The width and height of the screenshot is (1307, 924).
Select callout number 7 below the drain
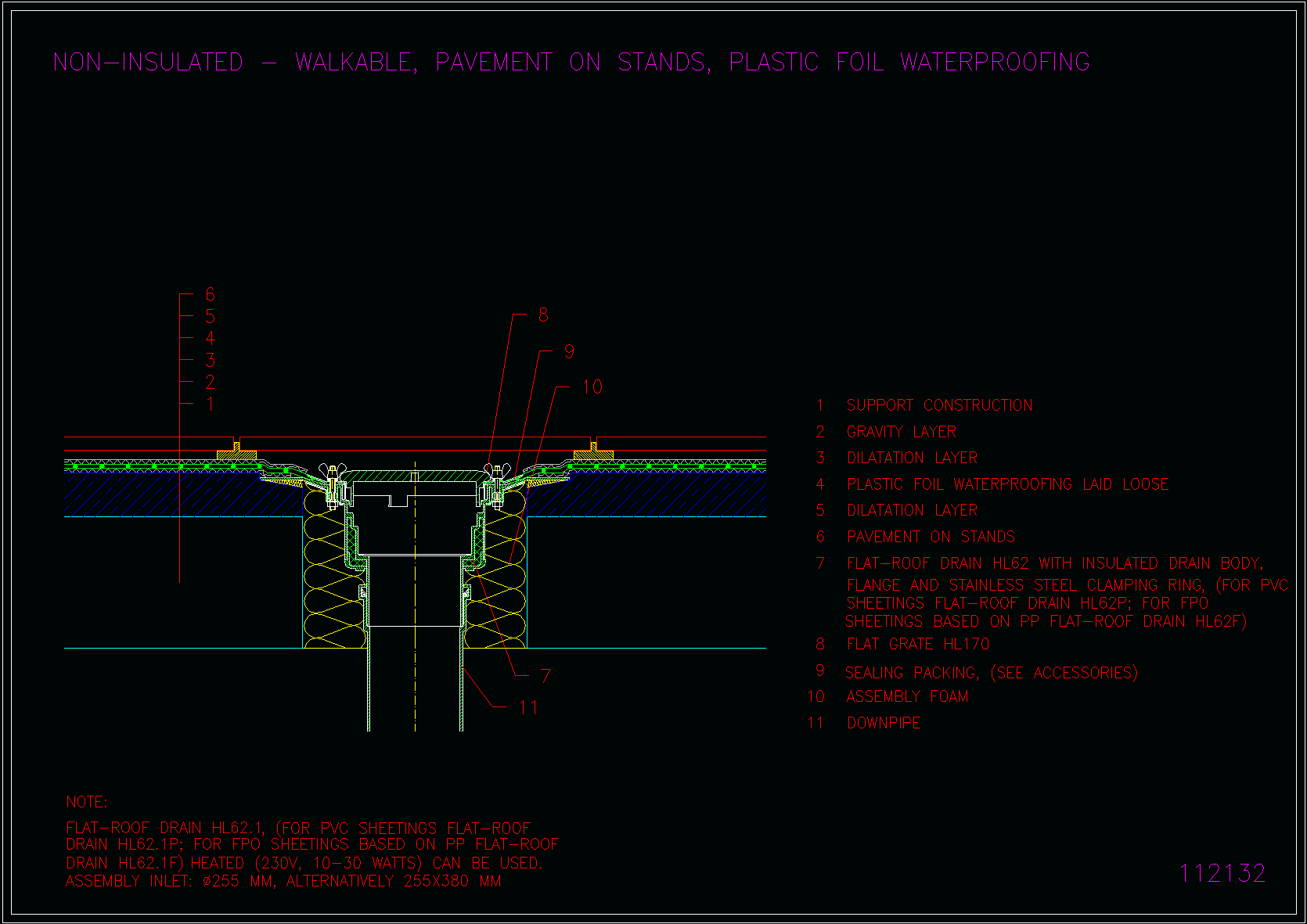(x=545, y=676)
